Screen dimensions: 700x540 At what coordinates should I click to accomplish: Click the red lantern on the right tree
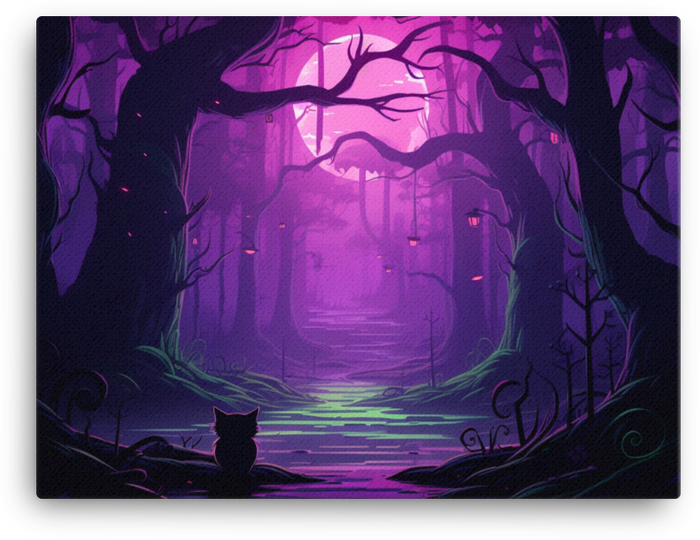(473, 215)
